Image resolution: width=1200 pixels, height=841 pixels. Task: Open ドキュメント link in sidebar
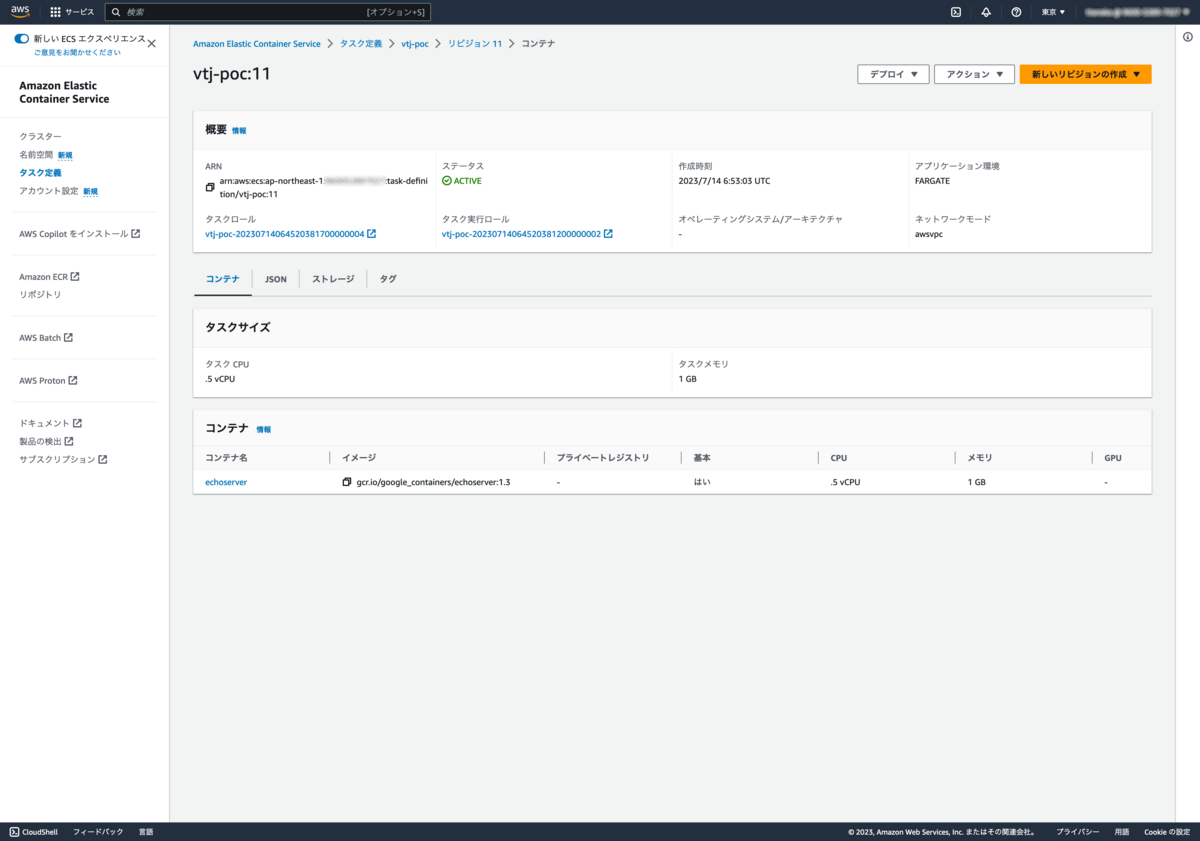pyautogui.click(x=50, y=423)
